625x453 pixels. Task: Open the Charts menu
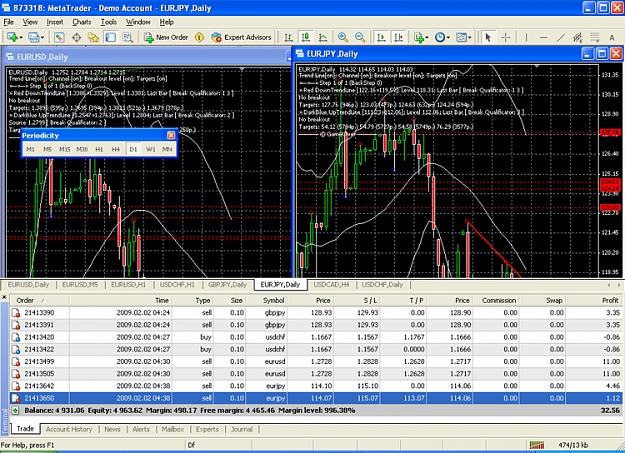click(82, 22)
